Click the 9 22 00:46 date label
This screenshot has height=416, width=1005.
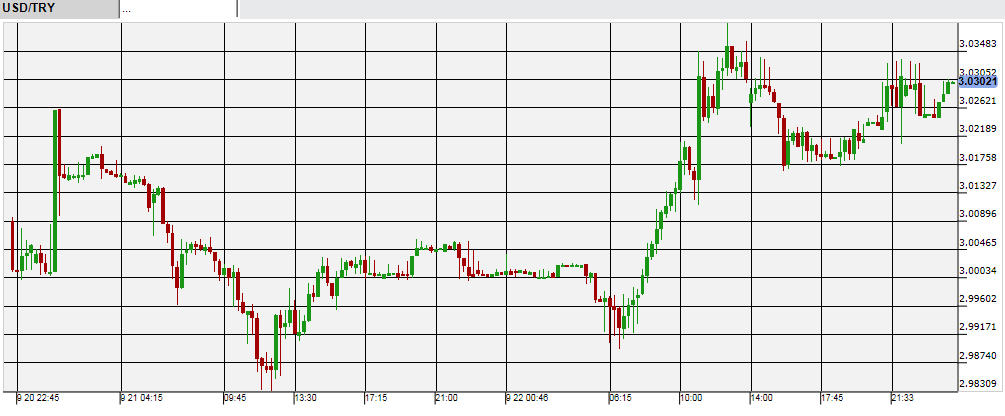coord(528,397)
